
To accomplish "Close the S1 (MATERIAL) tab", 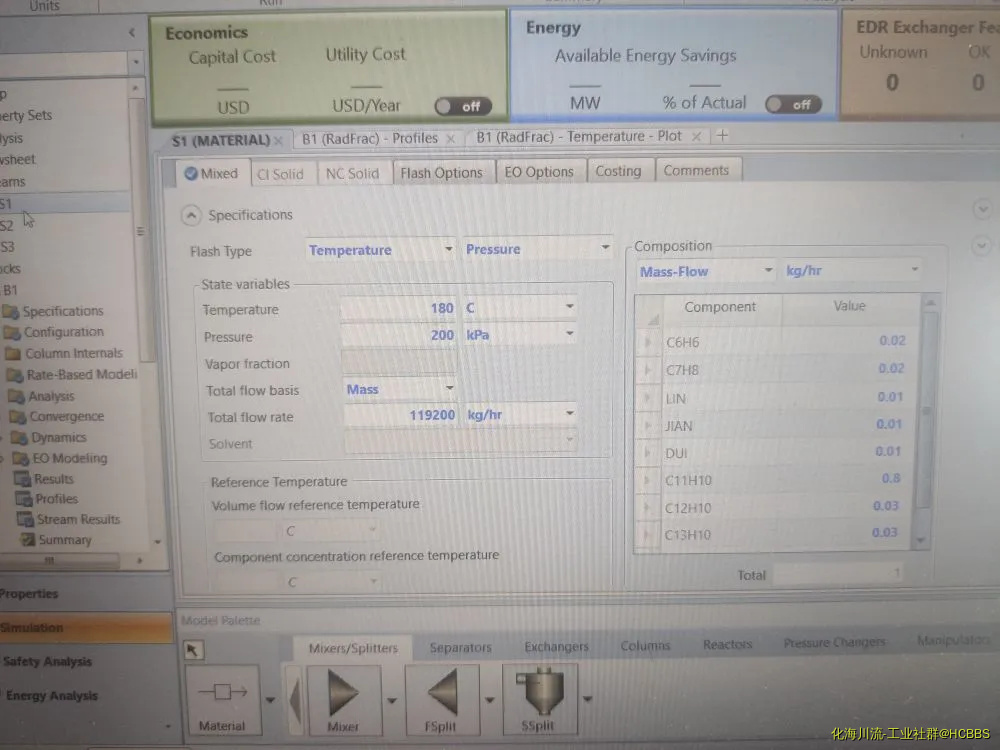I will point(278,140).
